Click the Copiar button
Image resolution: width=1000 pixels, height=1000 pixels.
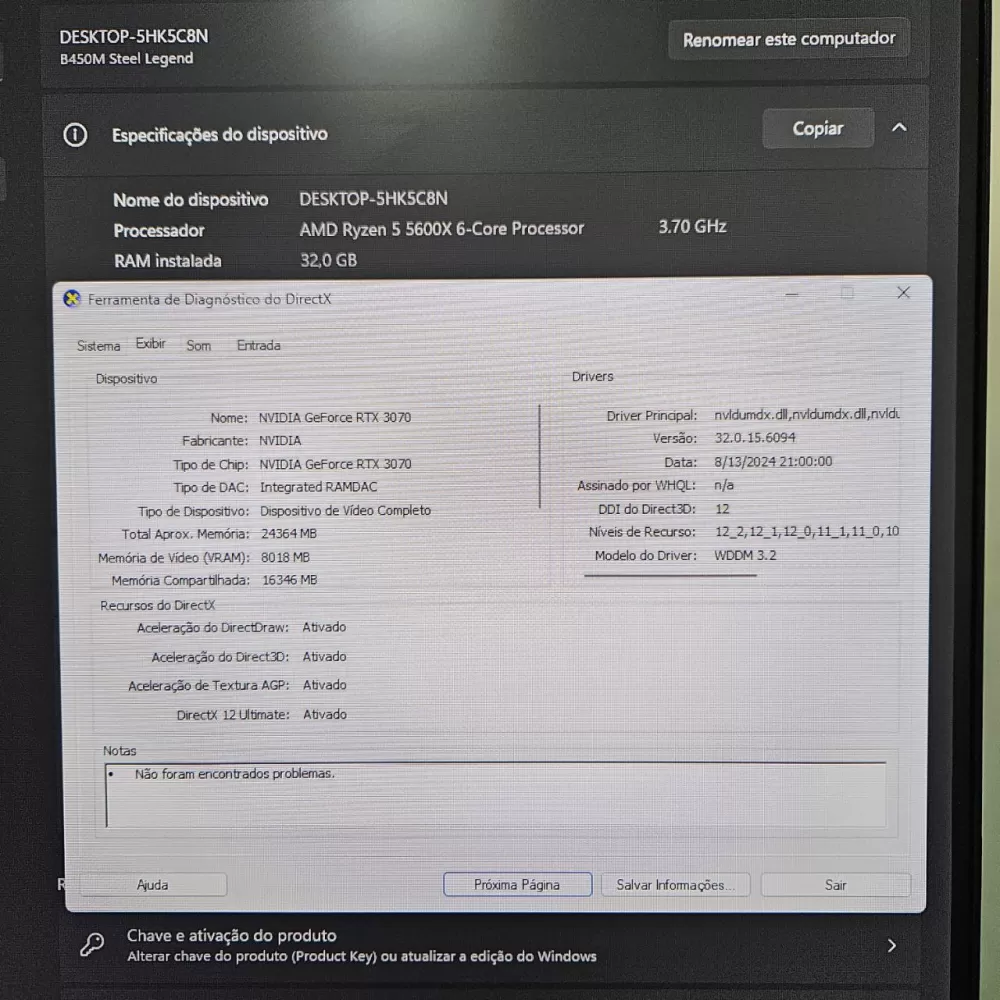tap(818, 128)
